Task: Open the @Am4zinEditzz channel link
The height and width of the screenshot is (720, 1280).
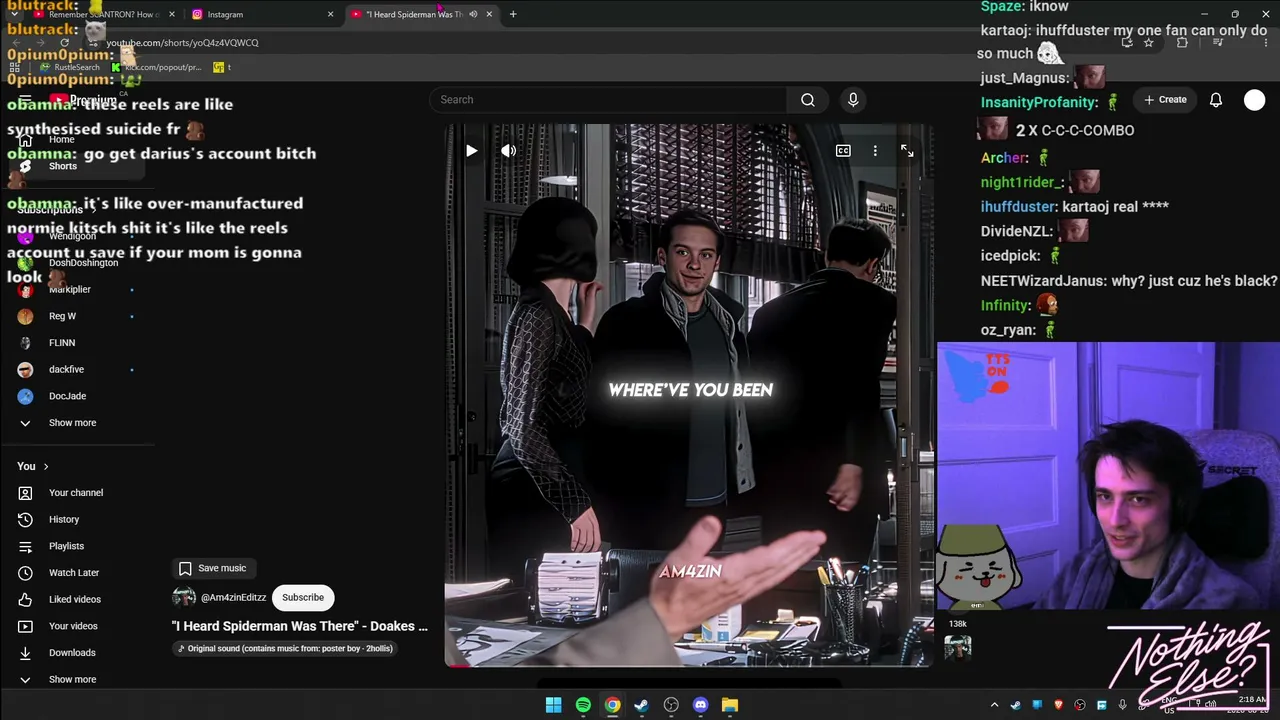Action: [233, 598]
